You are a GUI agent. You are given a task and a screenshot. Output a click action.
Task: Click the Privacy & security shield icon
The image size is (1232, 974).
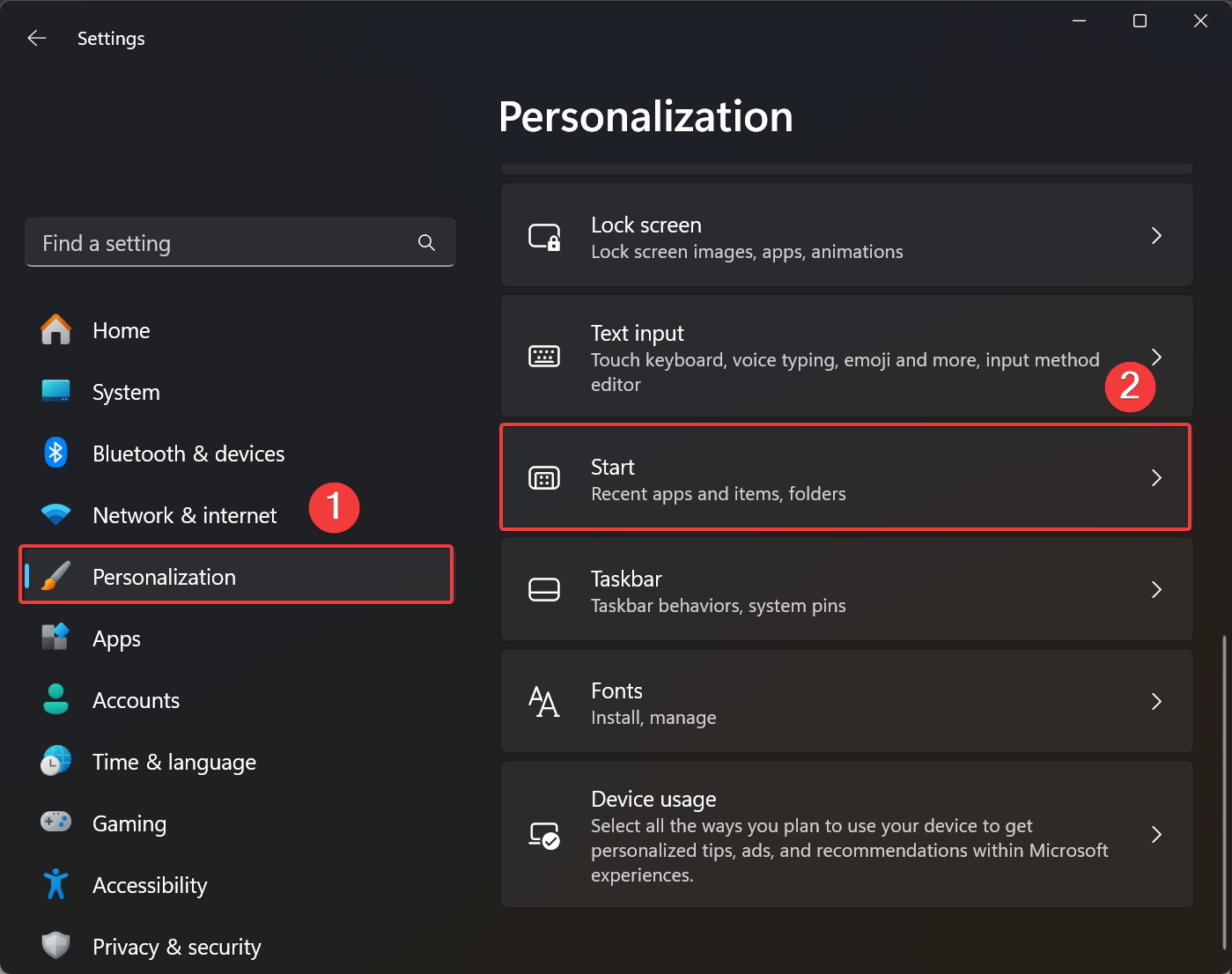tap(55, 946)
